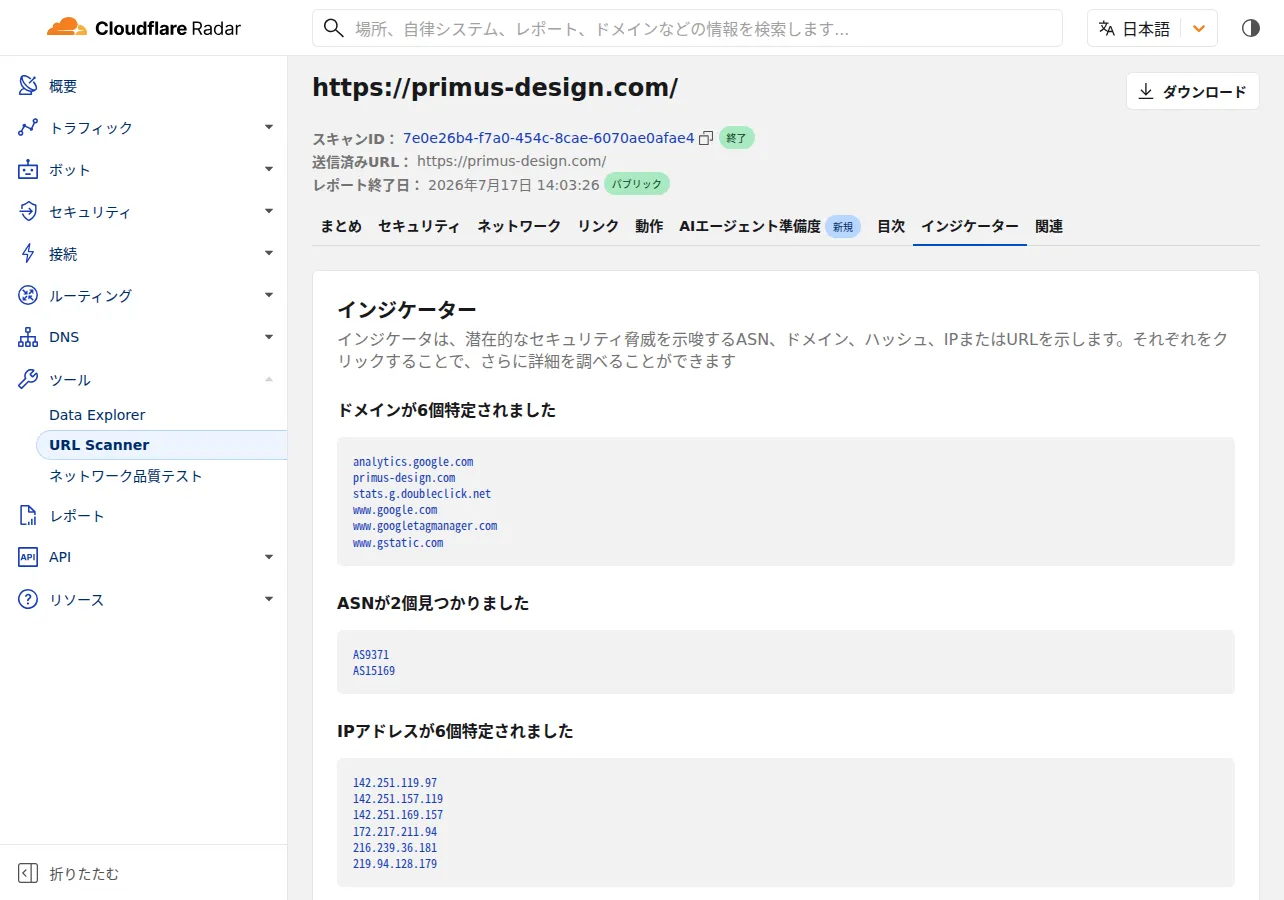Click IP address 142.251.119.97
Image resolution: width=1284 pixels, height=900 pixels.
click(x=395, y=783)
